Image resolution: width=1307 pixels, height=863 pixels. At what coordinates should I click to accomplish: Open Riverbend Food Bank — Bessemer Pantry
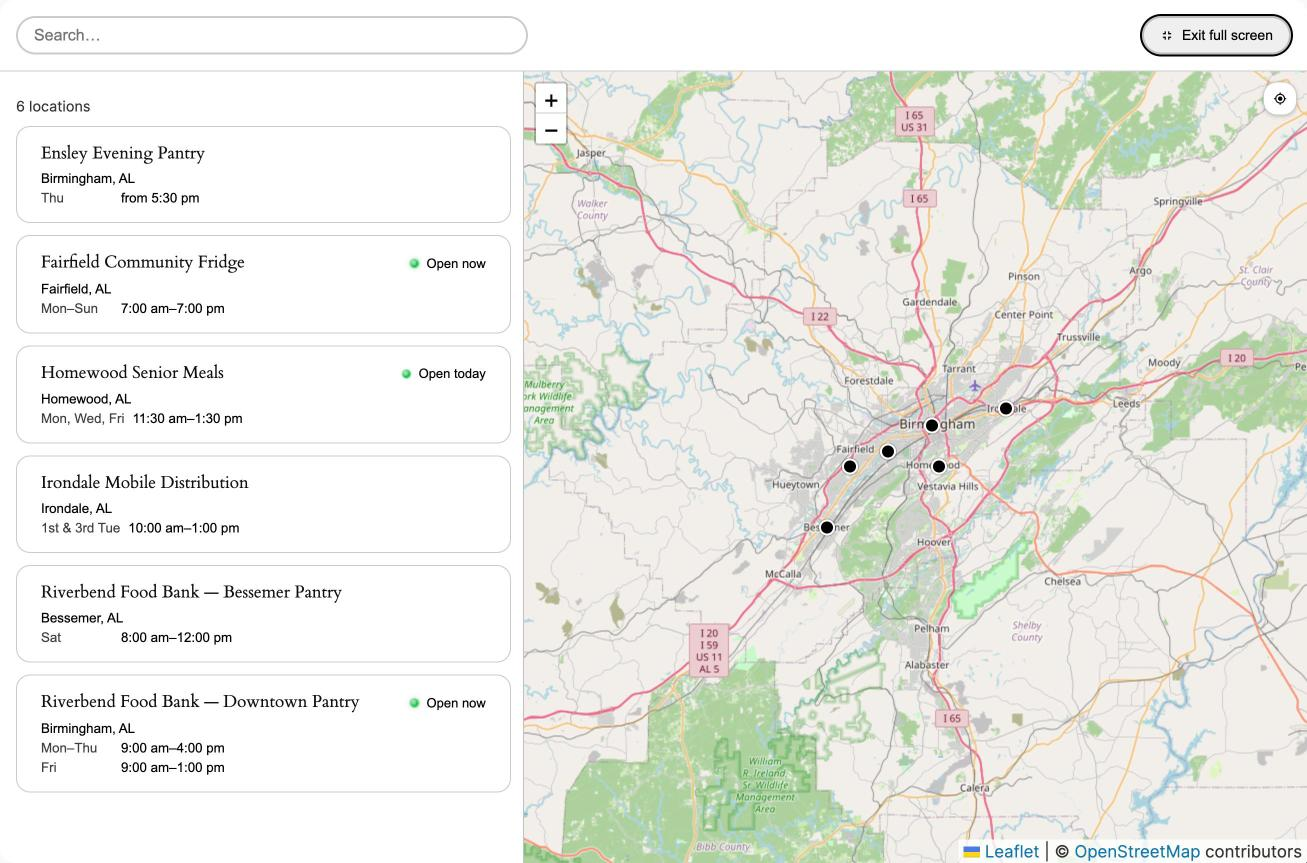263,613
